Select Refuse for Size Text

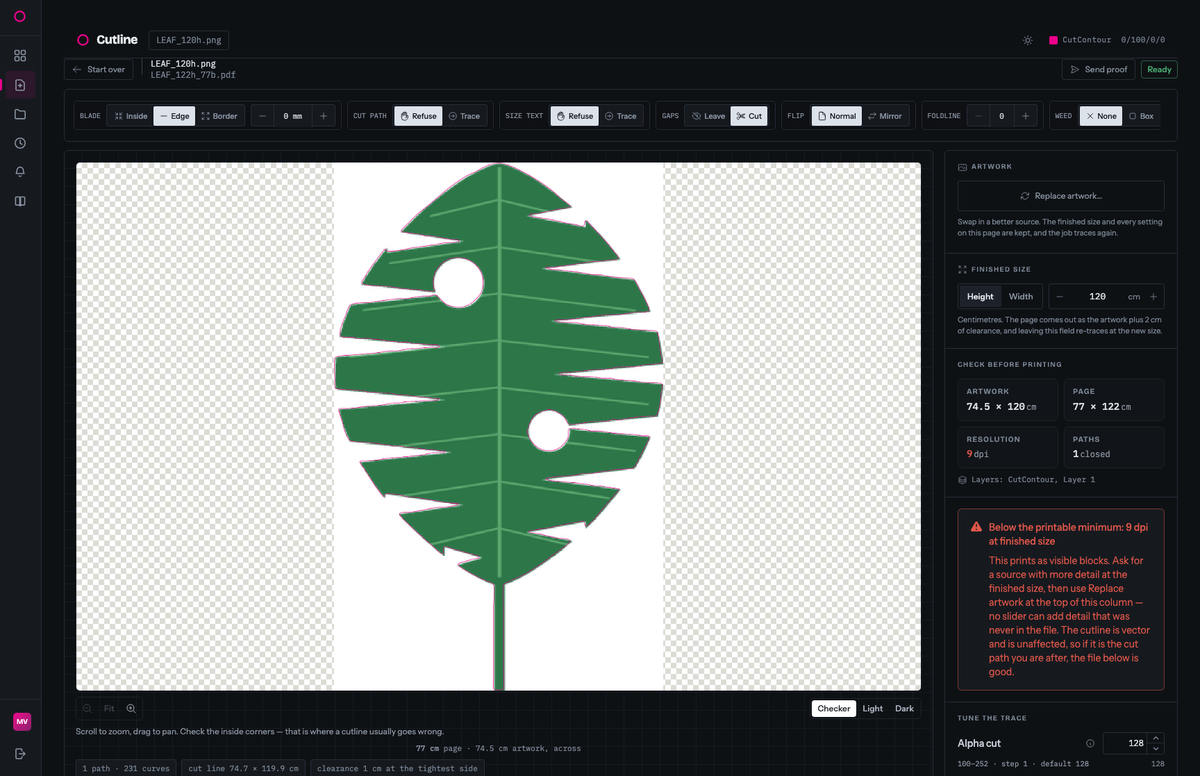click(x=574, y=116)
